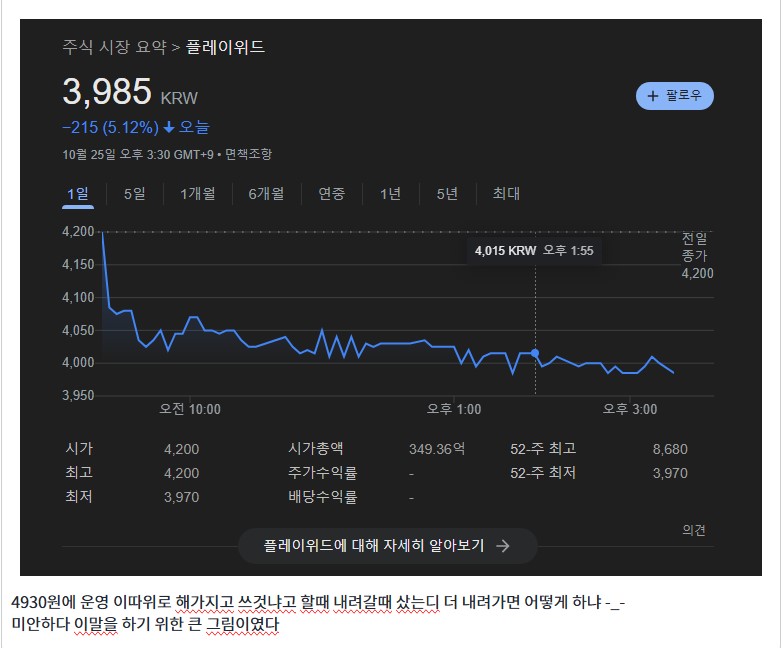Image resolution: width=783 pixels, height=648 pixels.
Task: Click the down arrow beside the −215 change
Action: coord(169,127)
